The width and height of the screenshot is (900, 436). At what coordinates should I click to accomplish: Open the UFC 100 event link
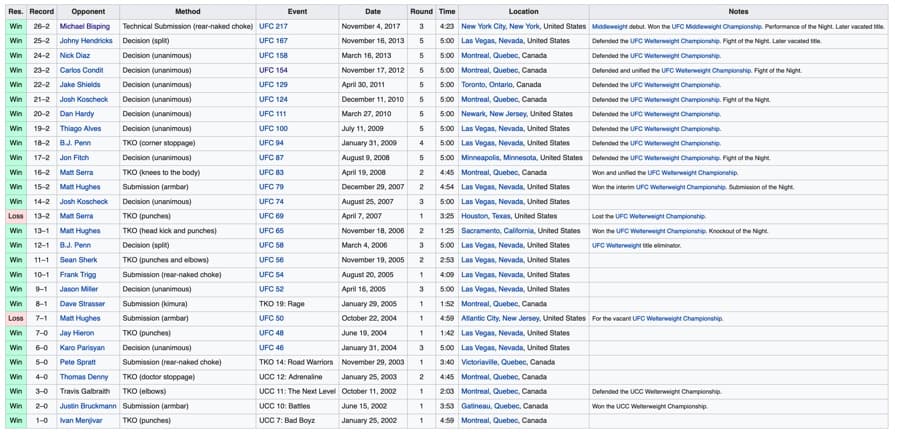273,129
